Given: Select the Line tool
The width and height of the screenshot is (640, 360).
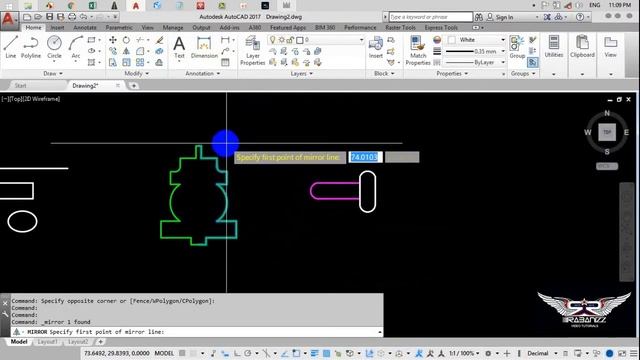Looking at the screenshot, I should [11, 47].
